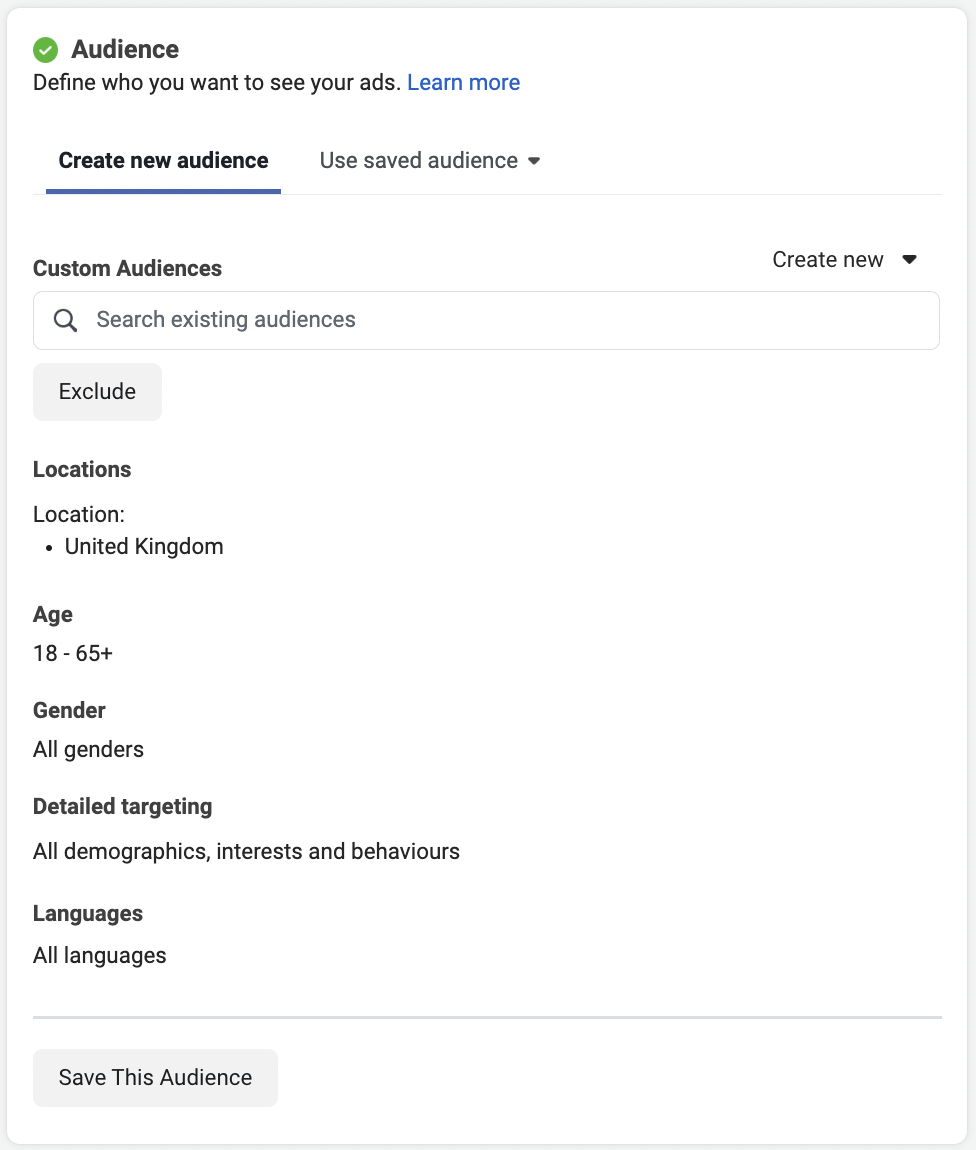Click the Age range 18 - 65+
Viewport: 976px width, 1150px height.
pos(73,652)
